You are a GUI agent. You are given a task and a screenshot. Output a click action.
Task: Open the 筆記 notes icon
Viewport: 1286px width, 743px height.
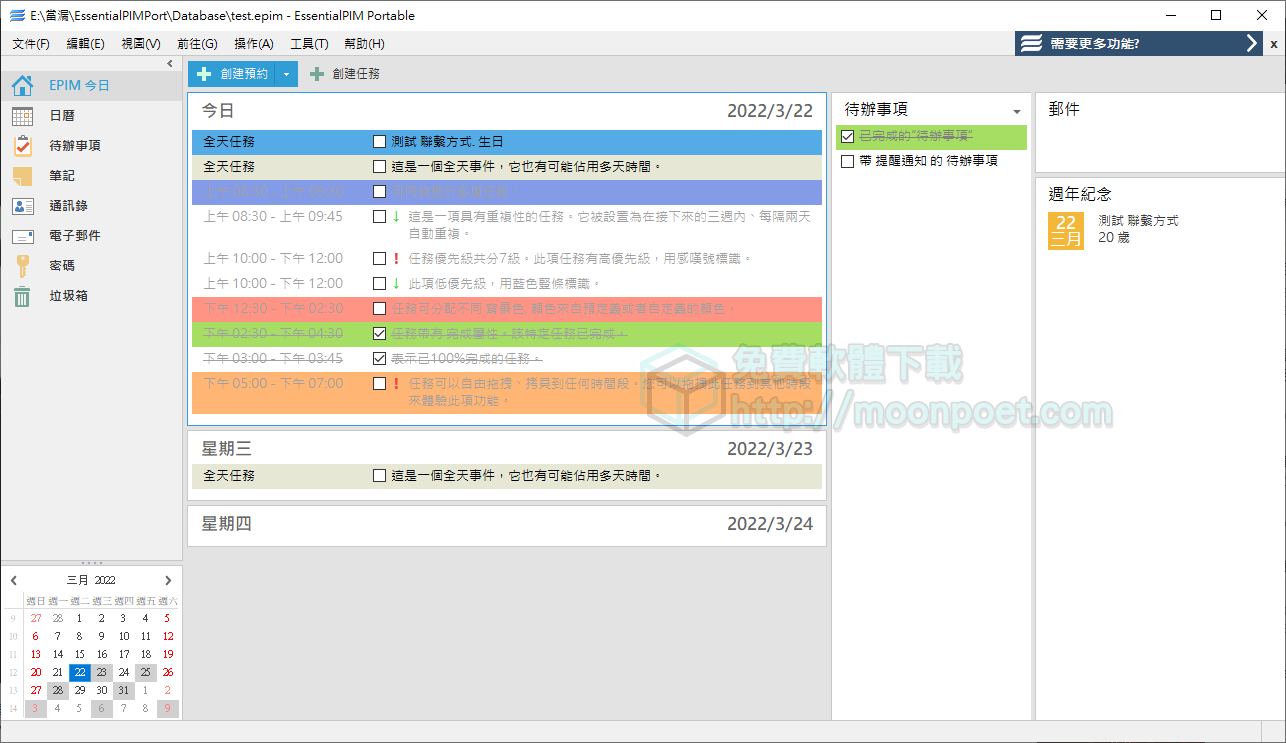(x=22, y=176)
